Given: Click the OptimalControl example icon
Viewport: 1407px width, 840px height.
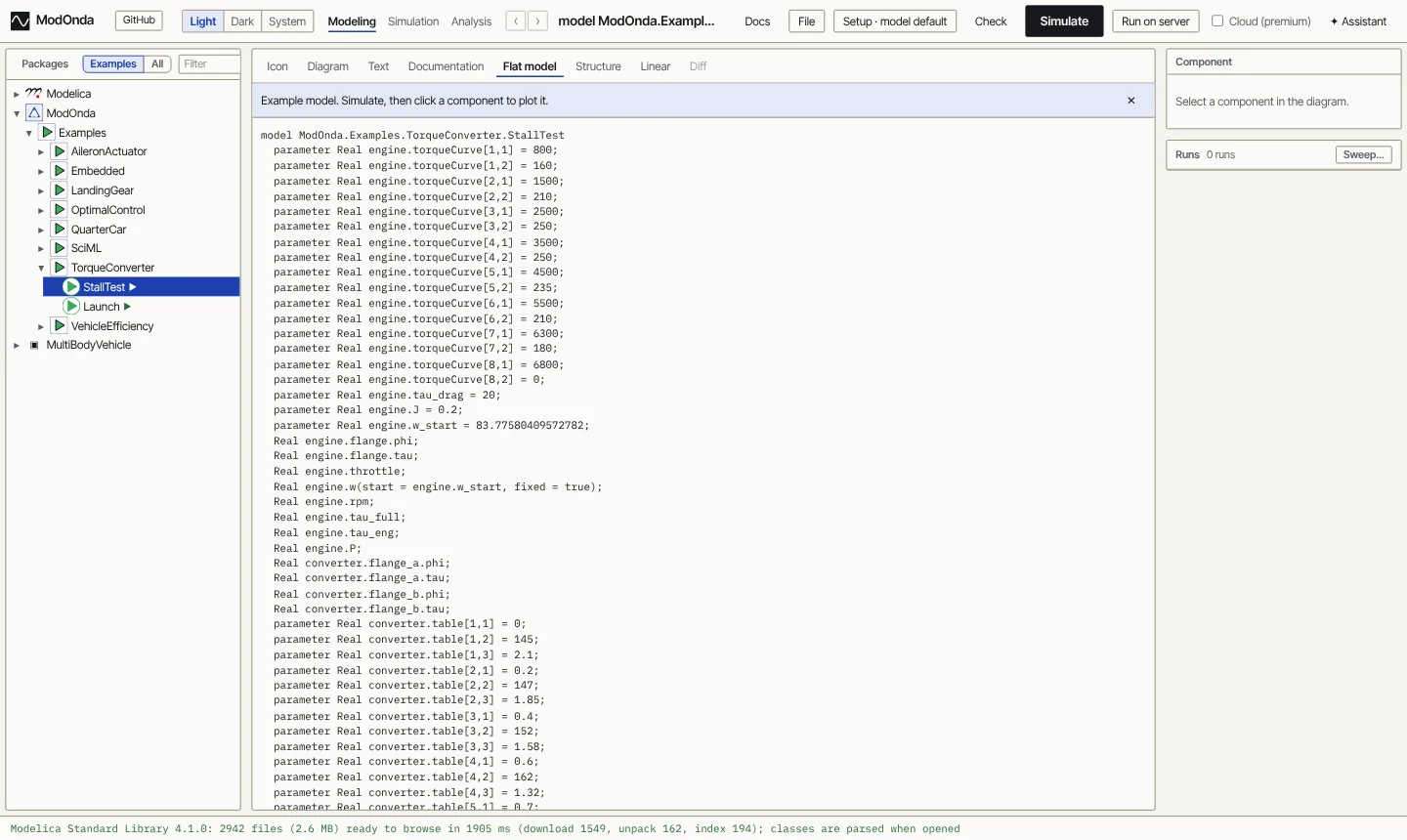Looking at the screenshot, I should coord(60,210).
